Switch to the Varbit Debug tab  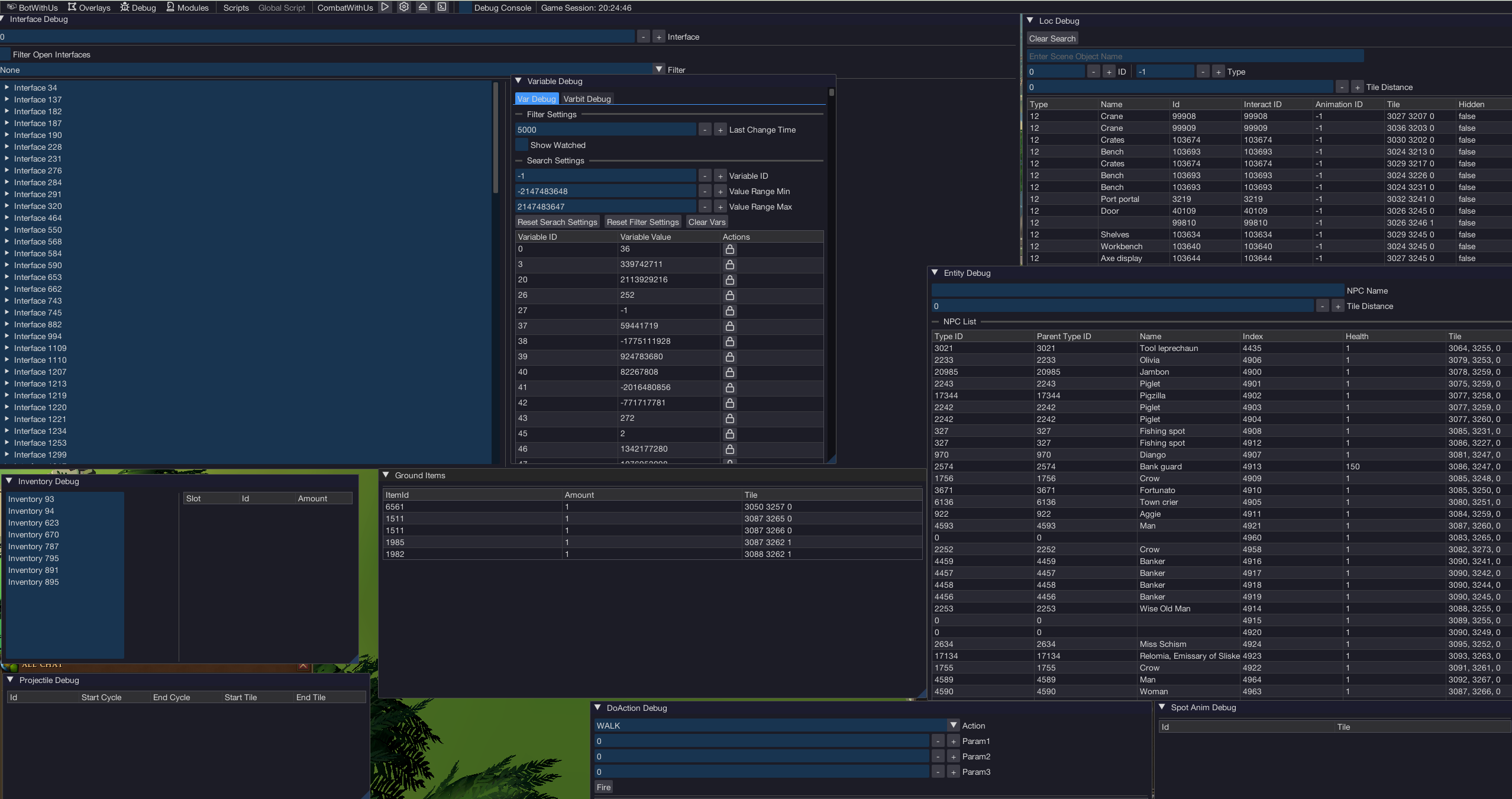pos(587,99)
